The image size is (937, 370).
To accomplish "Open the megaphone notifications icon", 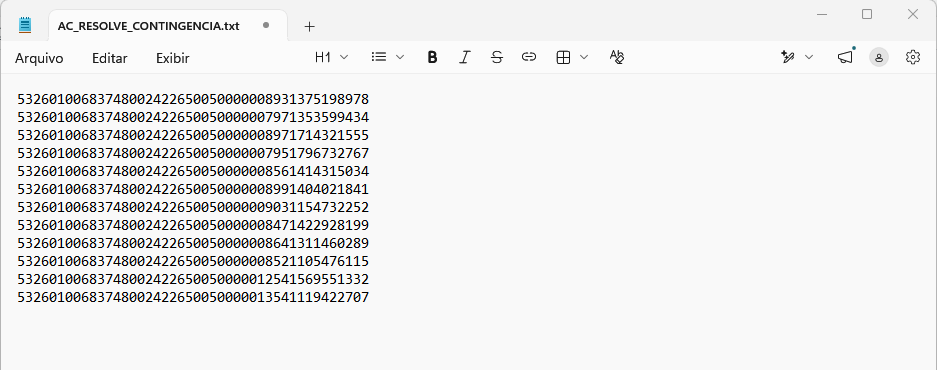I will [x=845, y=57].
